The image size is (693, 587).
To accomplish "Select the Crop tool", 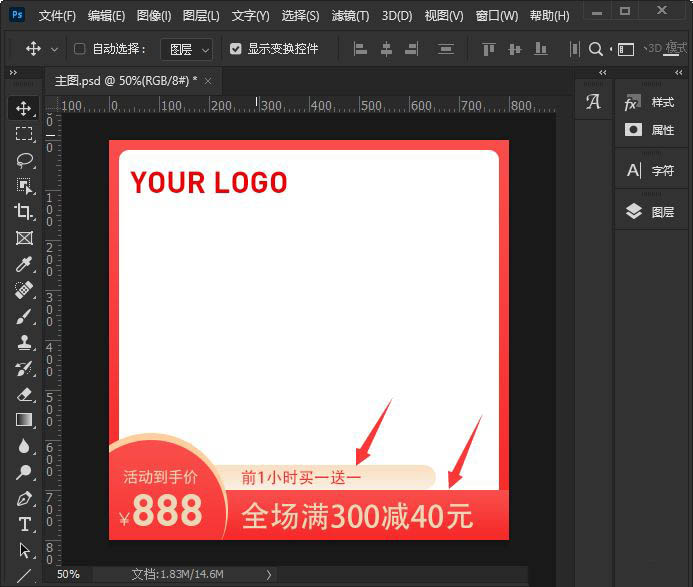I will (x=24, y=212).
